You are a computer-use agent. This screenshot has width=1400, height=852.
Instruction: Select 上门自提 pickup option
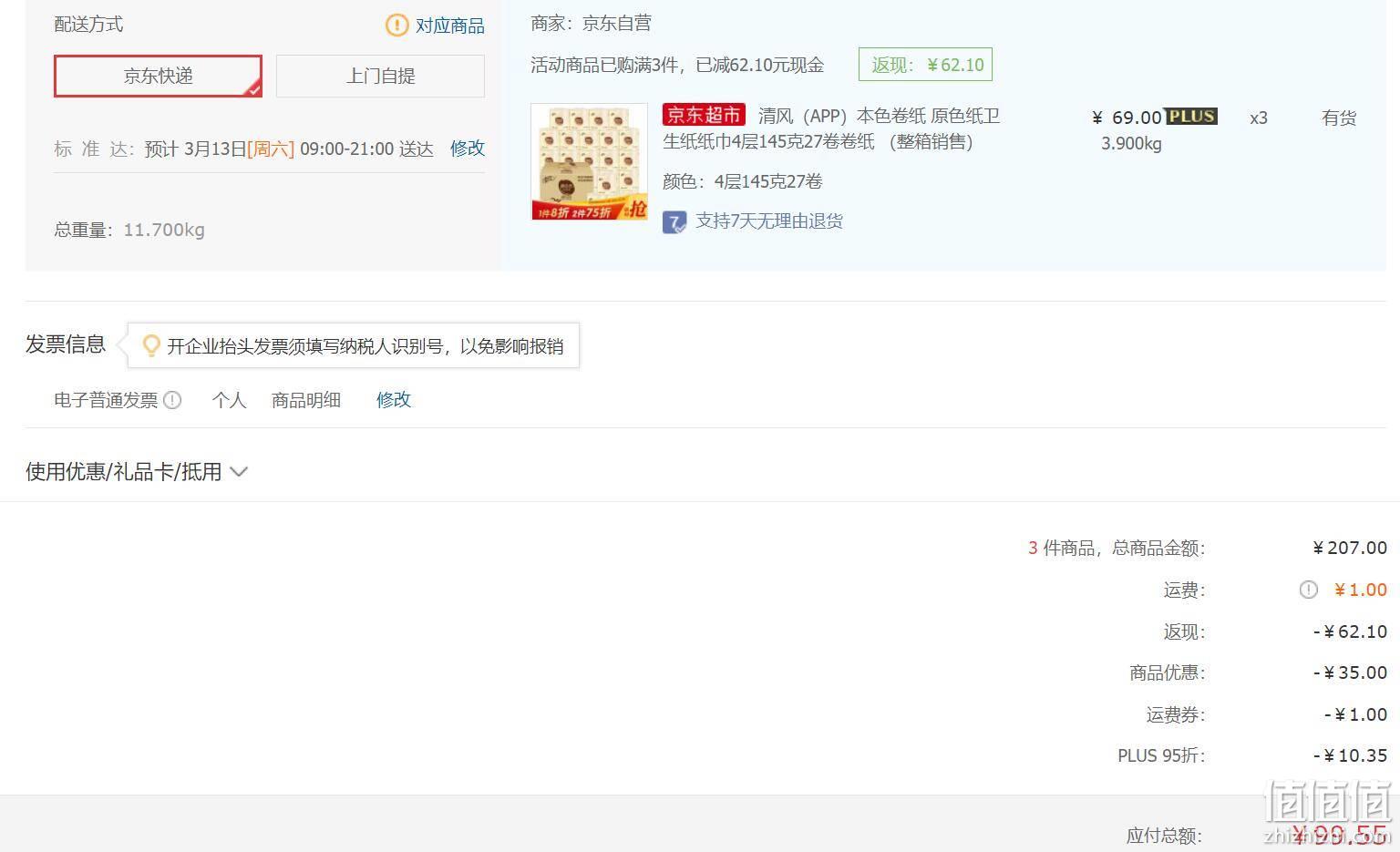[x=380, y=76]
